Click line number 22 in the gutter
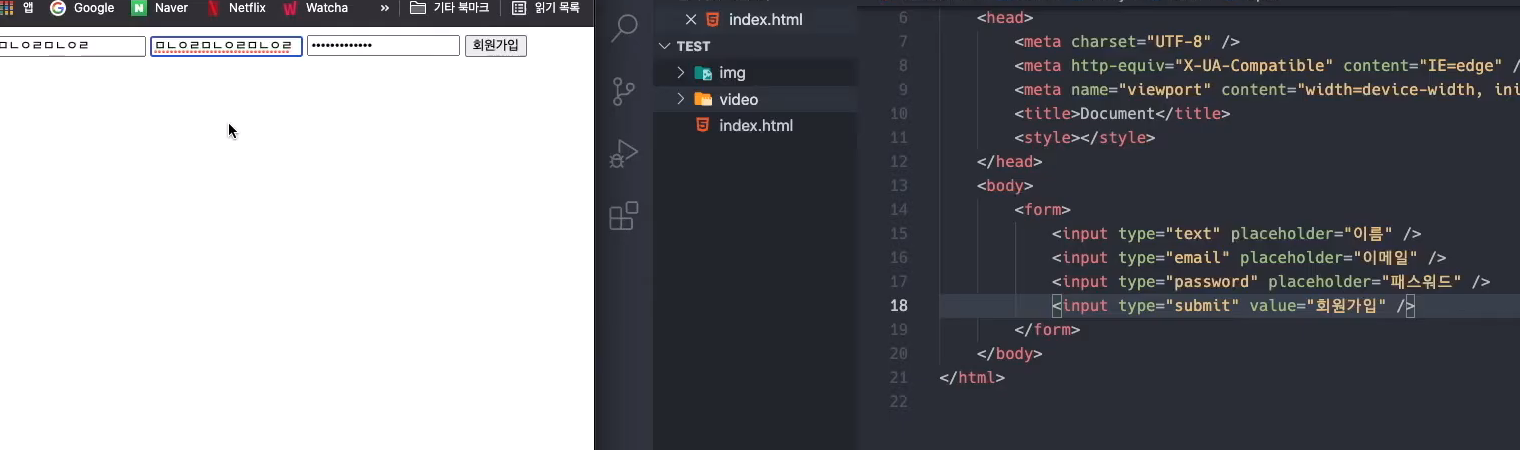Screen dimensions: 1520x450 point(898,401)
